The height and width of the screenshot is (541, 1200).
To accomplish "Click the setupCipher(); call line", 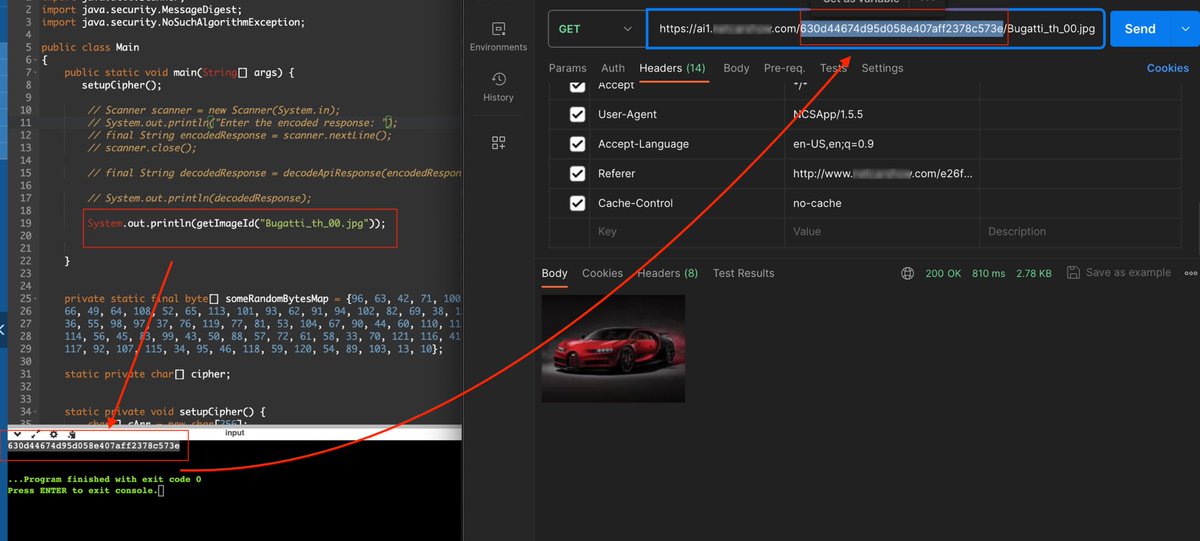I will pos(122,85).
